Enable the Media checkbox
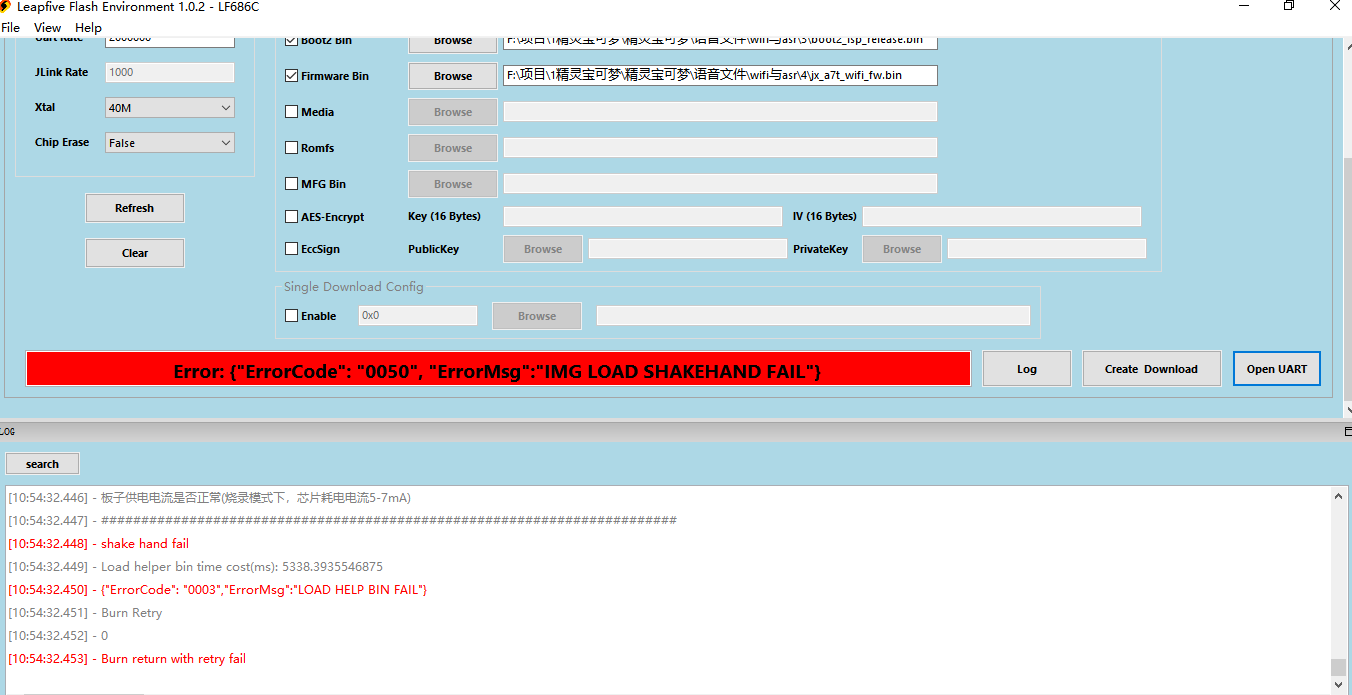The width and height of the screenshot is (1352, 695). point(291,112)
